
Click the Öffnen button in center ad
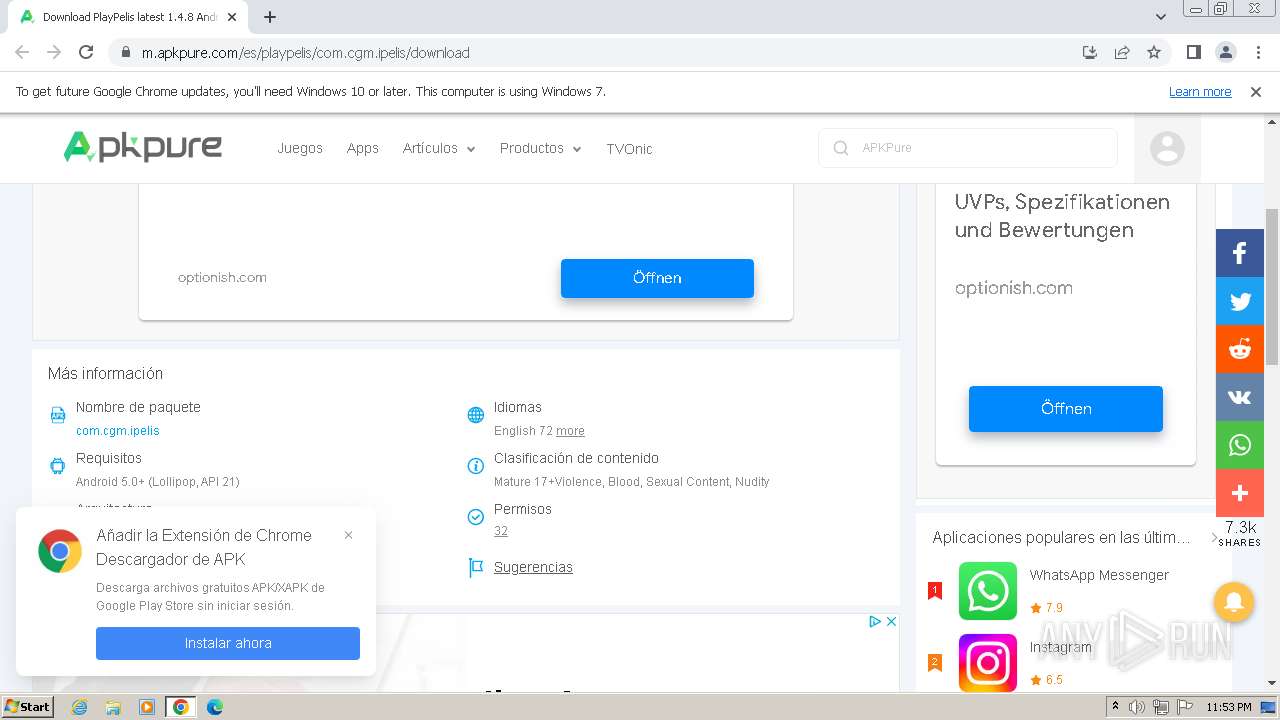point(657,278)
